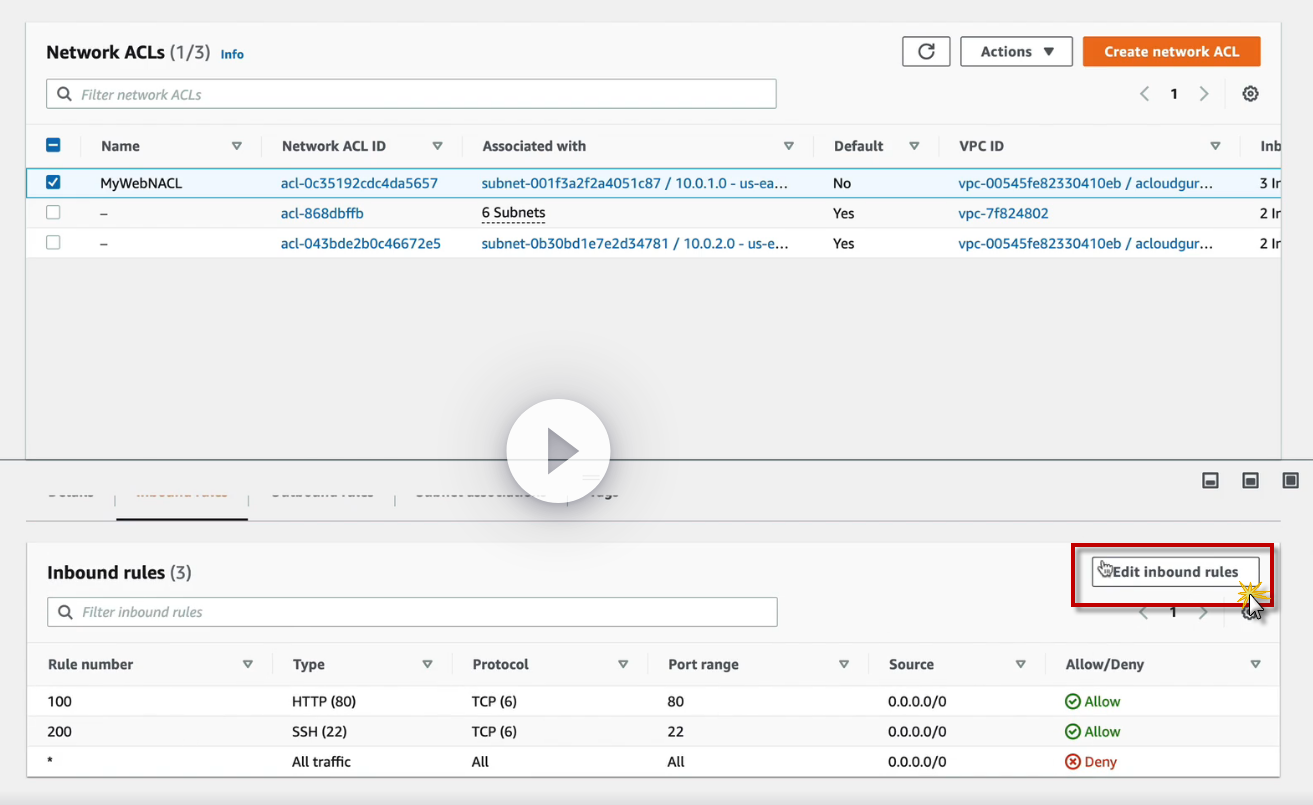Set split panel to half height icon
Screen dimensions: 1313x805
click(x=1250, y=481)
